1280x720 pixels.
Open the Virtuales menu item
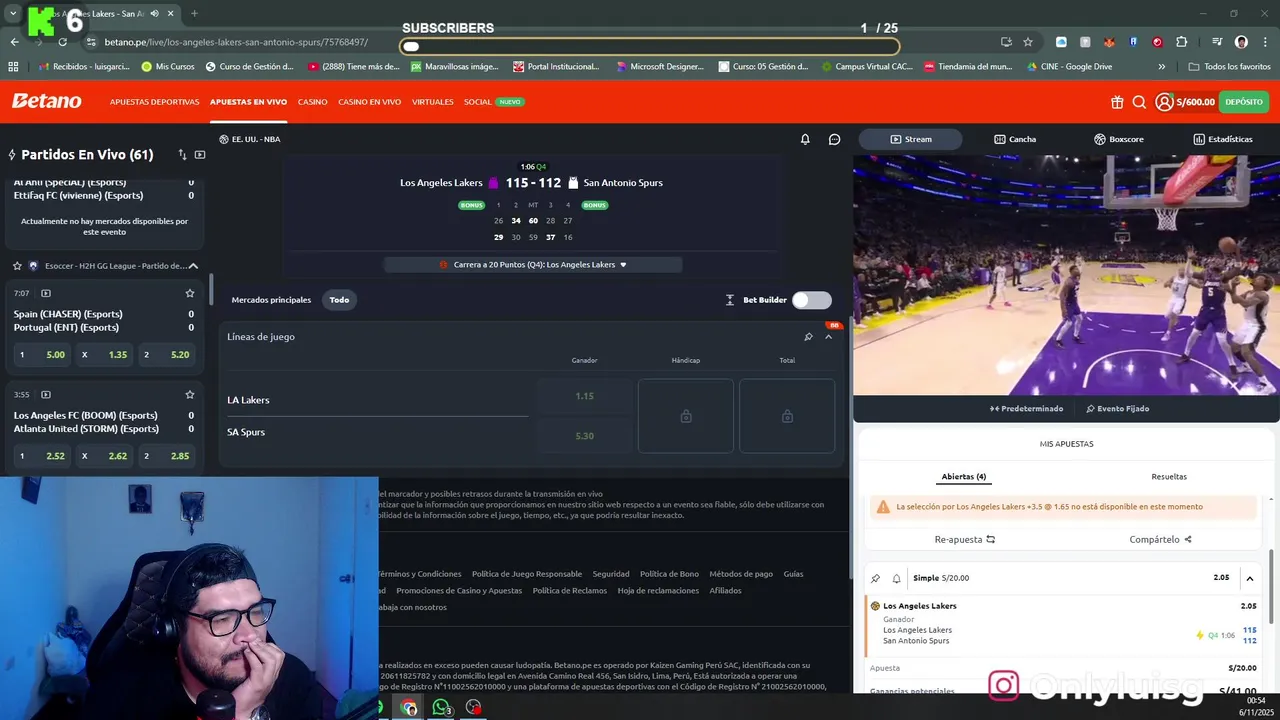432,102
